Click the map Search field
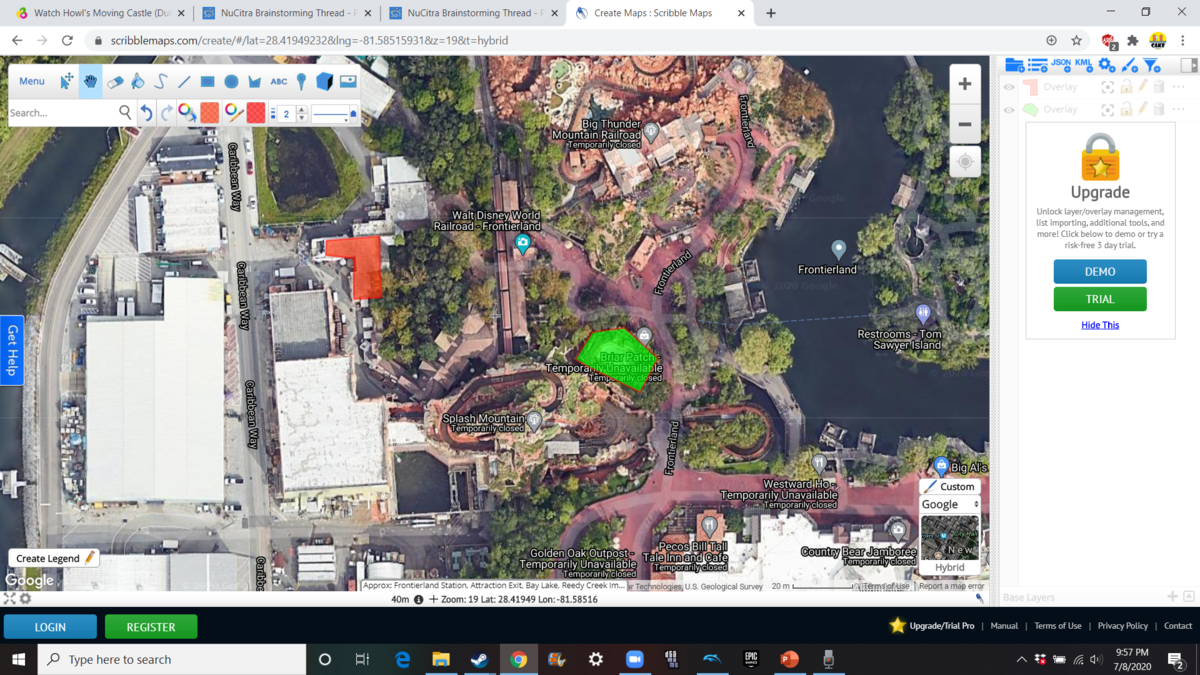The width and height of the screenshot is (1200, 675). pyautogui.click(x=60, y=113)
